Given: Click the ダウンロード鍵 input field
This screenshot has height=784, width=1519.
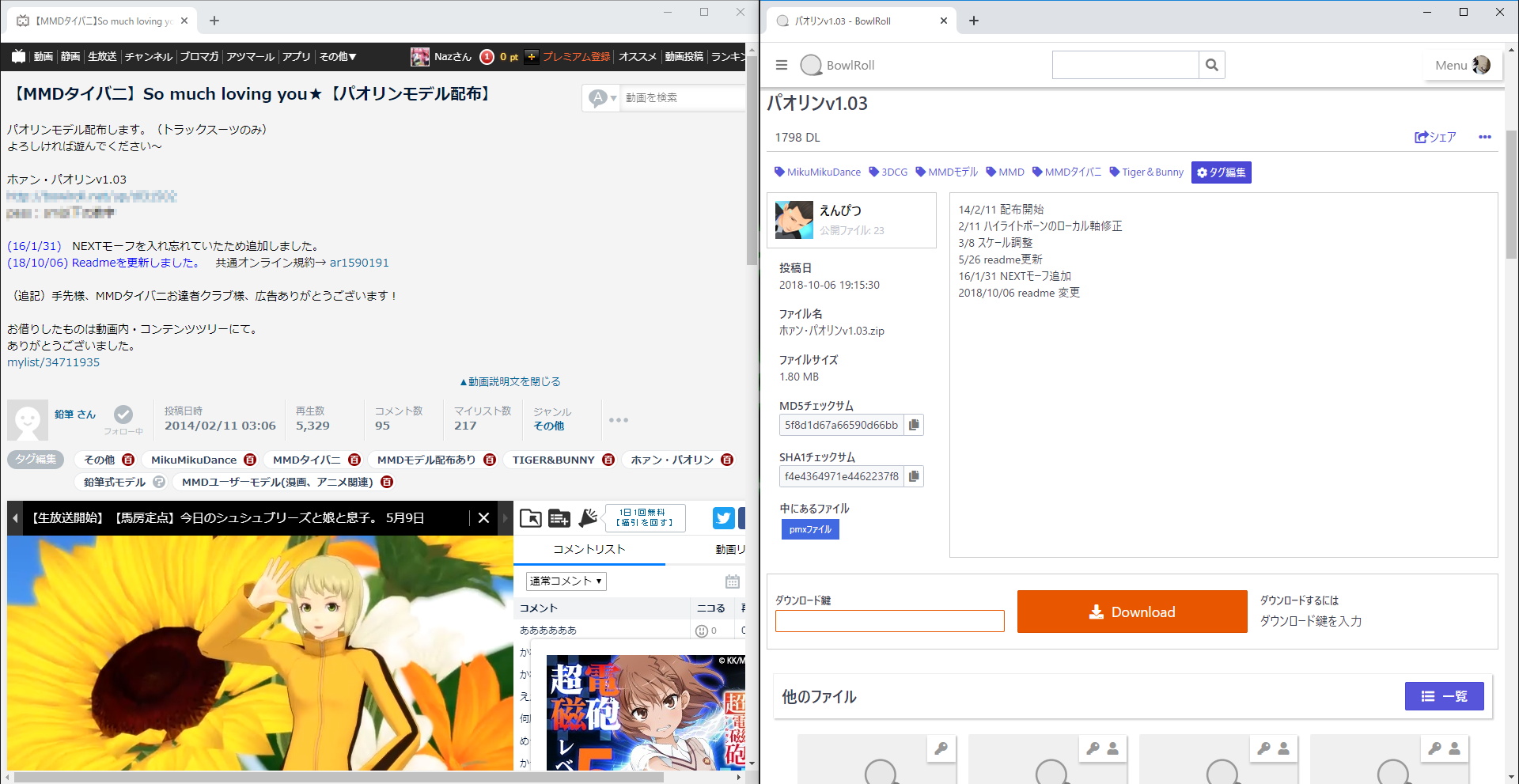Looking at the screenshot, I should click(x=889, y=621).
